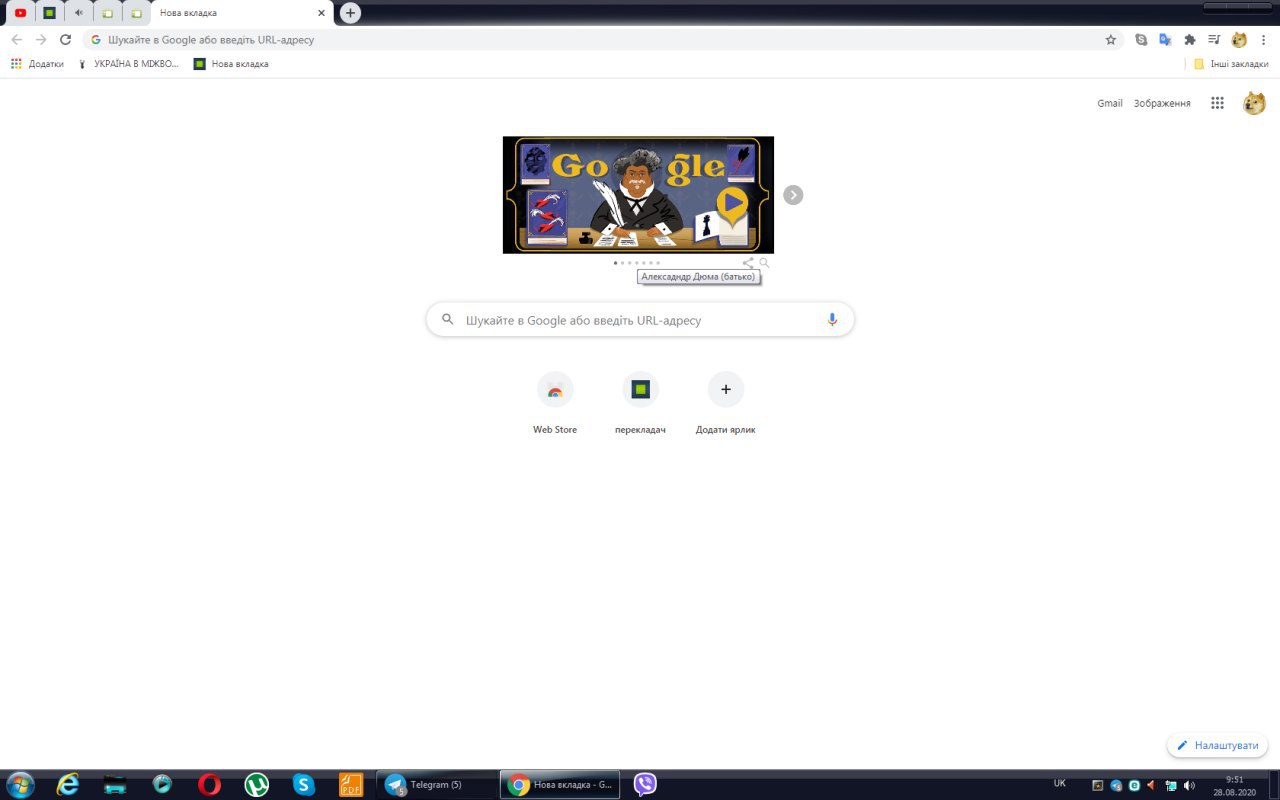Open the Skype extension in the toolbar
Viewport: 1280px width, 800px height.
[x=1142, y=40]
